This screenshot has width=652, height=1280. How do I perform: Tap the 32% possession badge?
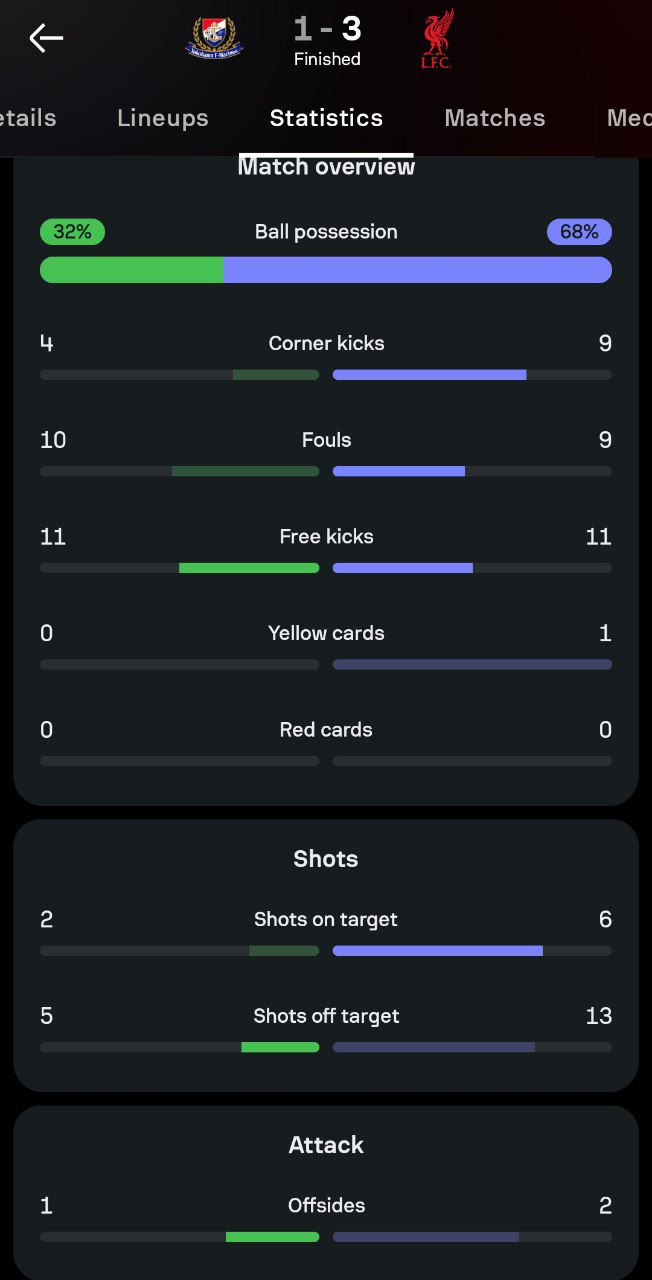click(72, 232)
